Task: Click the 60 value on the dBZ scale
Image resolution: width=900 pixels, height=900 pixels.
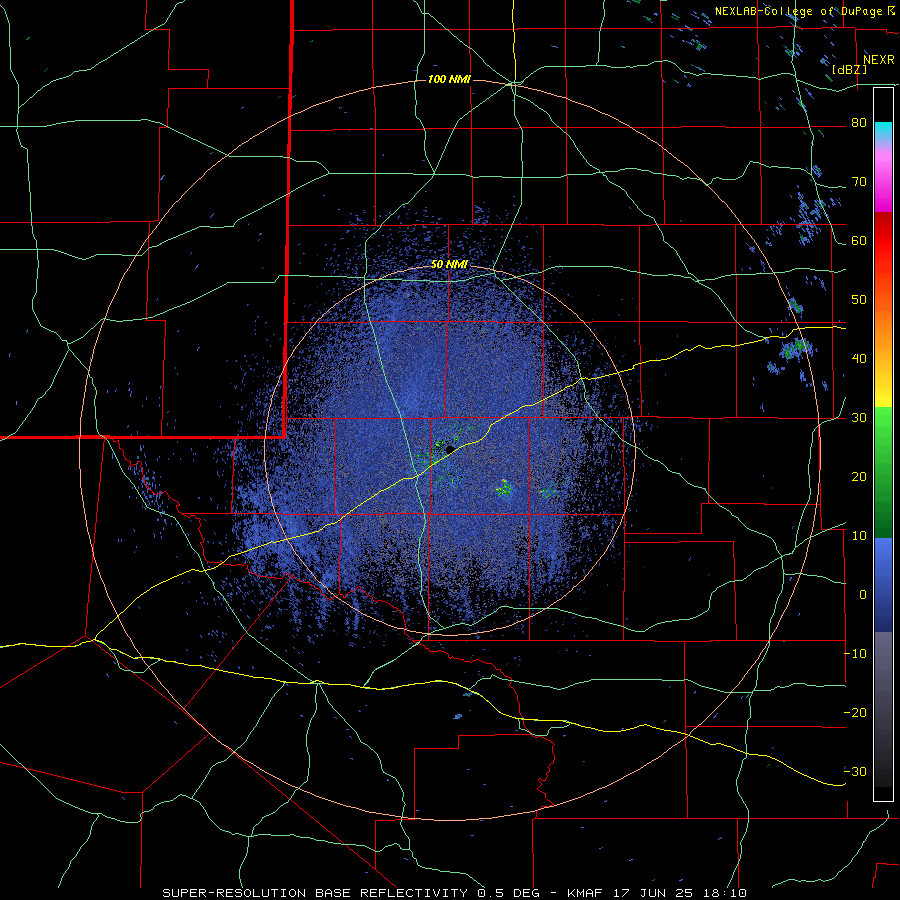Action: tap(859, 241)
